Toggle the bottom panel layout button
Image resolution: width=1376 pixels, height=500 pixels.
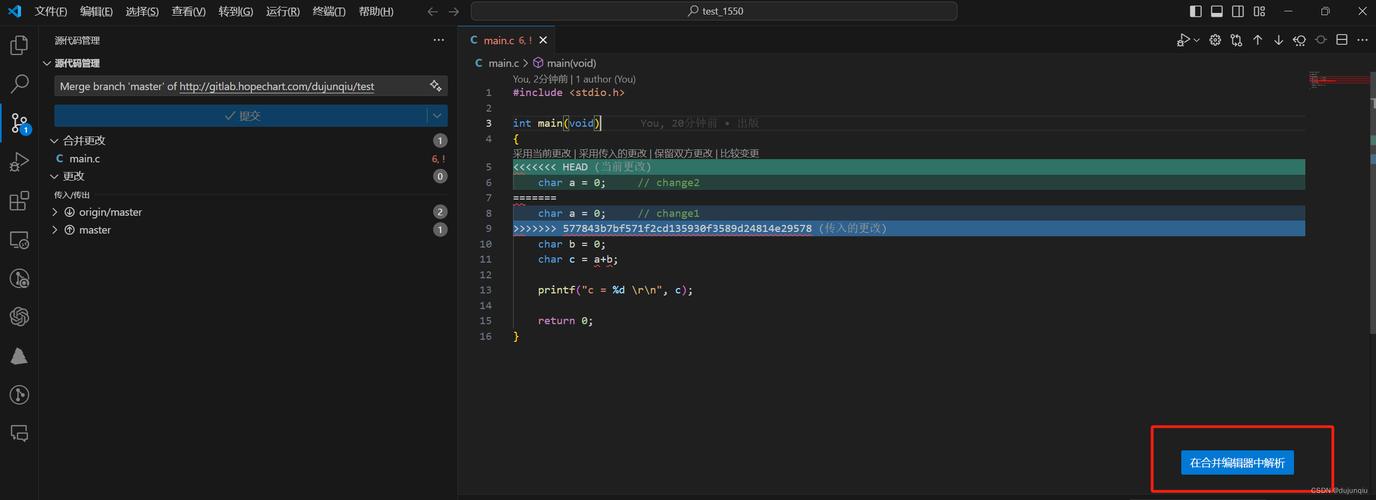point(1217,12)
